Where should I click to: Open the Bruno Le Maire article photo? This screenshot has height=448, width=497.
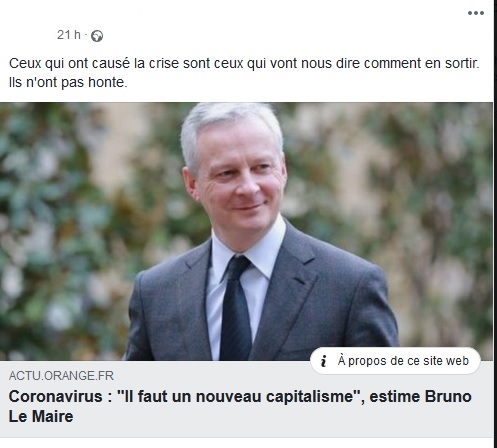click(x=246, y=232)
